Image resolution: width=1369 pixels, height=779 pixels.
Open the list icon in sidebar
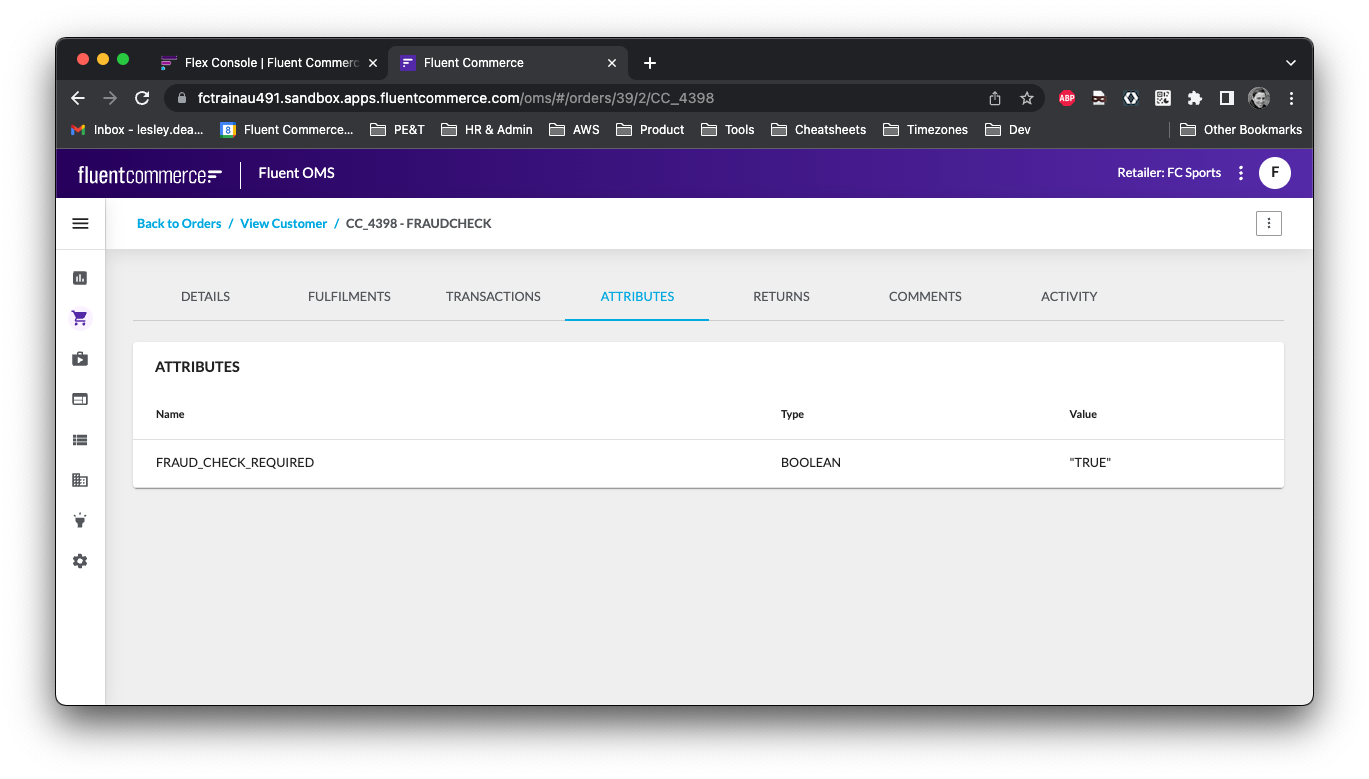click(80, 440)
